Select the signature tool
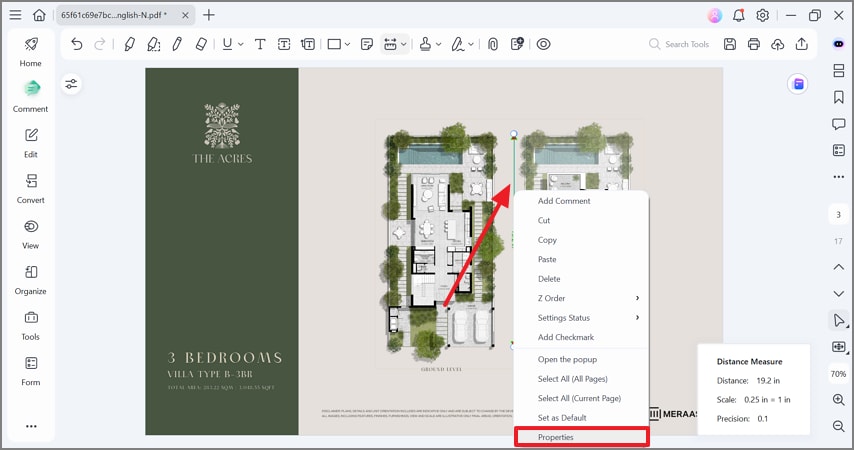The image size is (854, 450). coord(458,44)
